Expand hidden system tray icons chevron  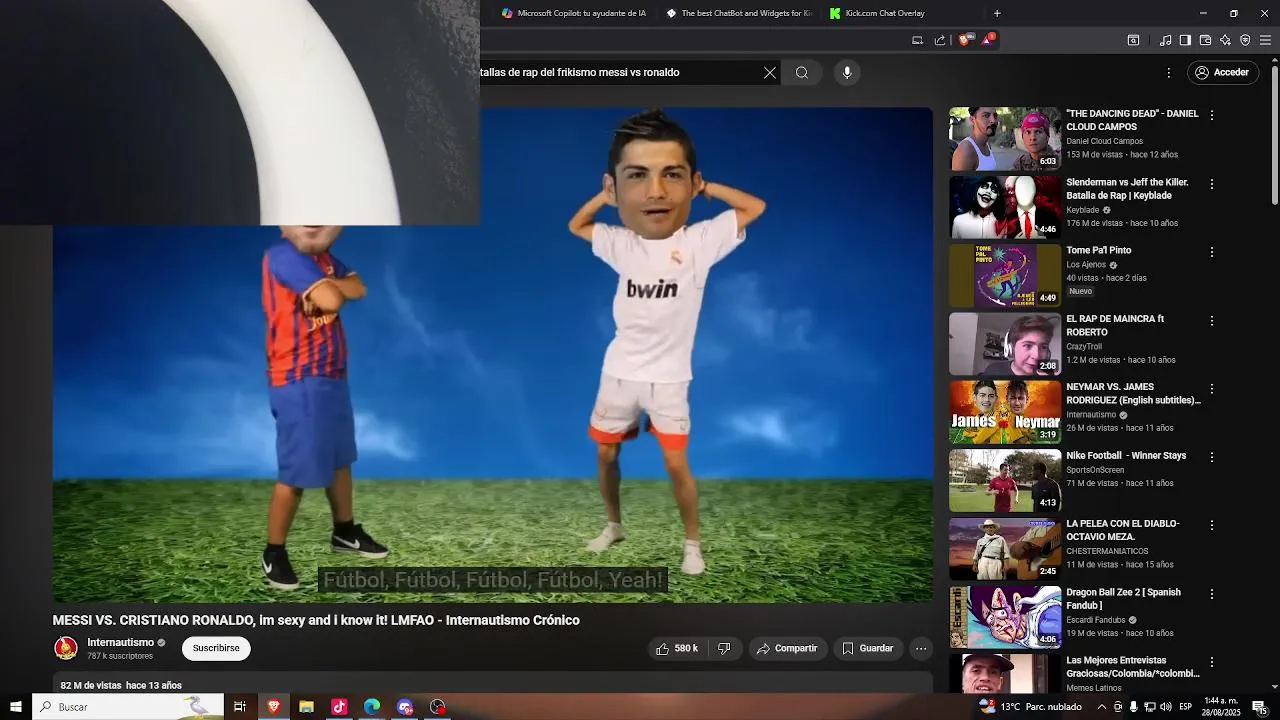pos(1102,707)
